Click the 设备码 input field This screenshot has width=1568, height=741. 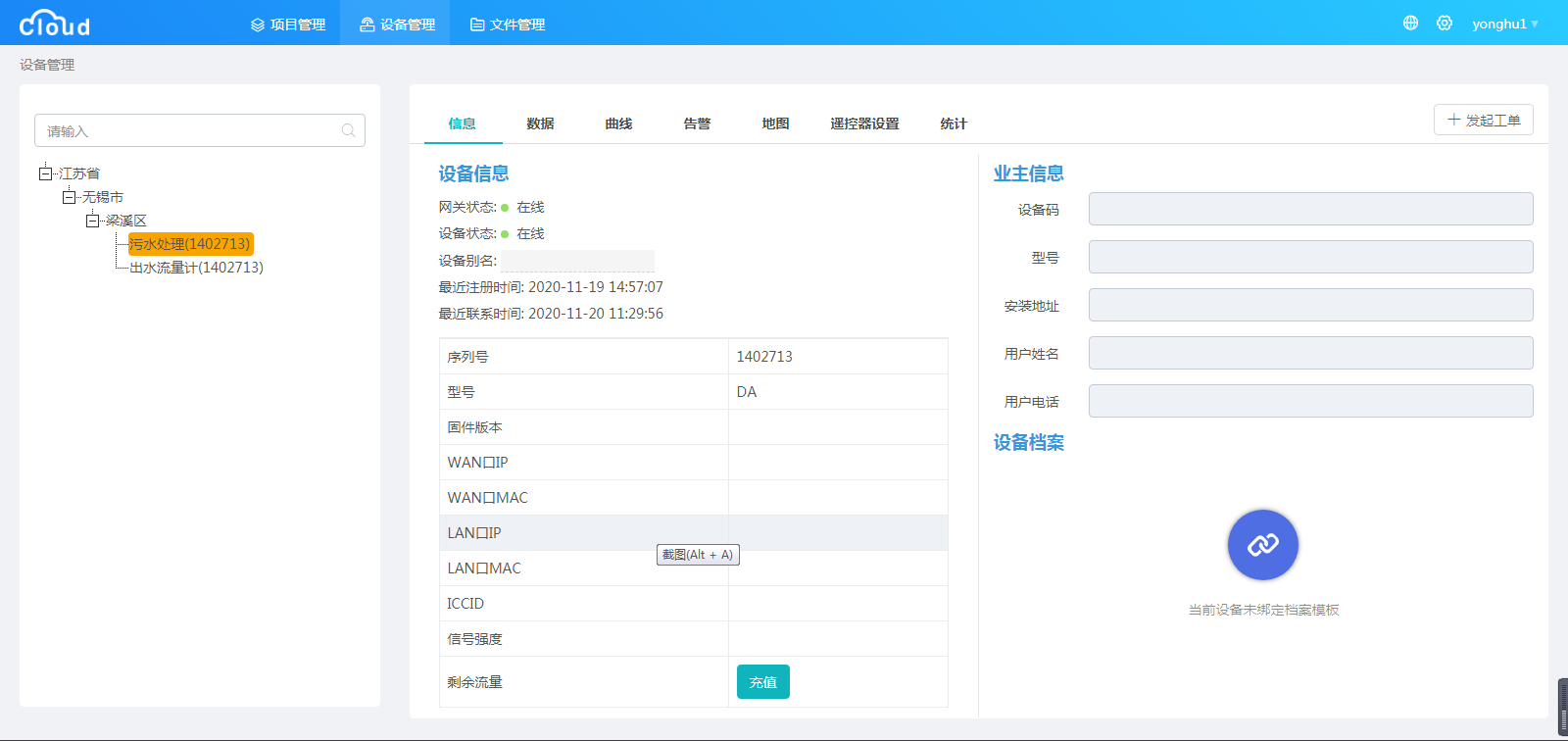[1311, 209]
